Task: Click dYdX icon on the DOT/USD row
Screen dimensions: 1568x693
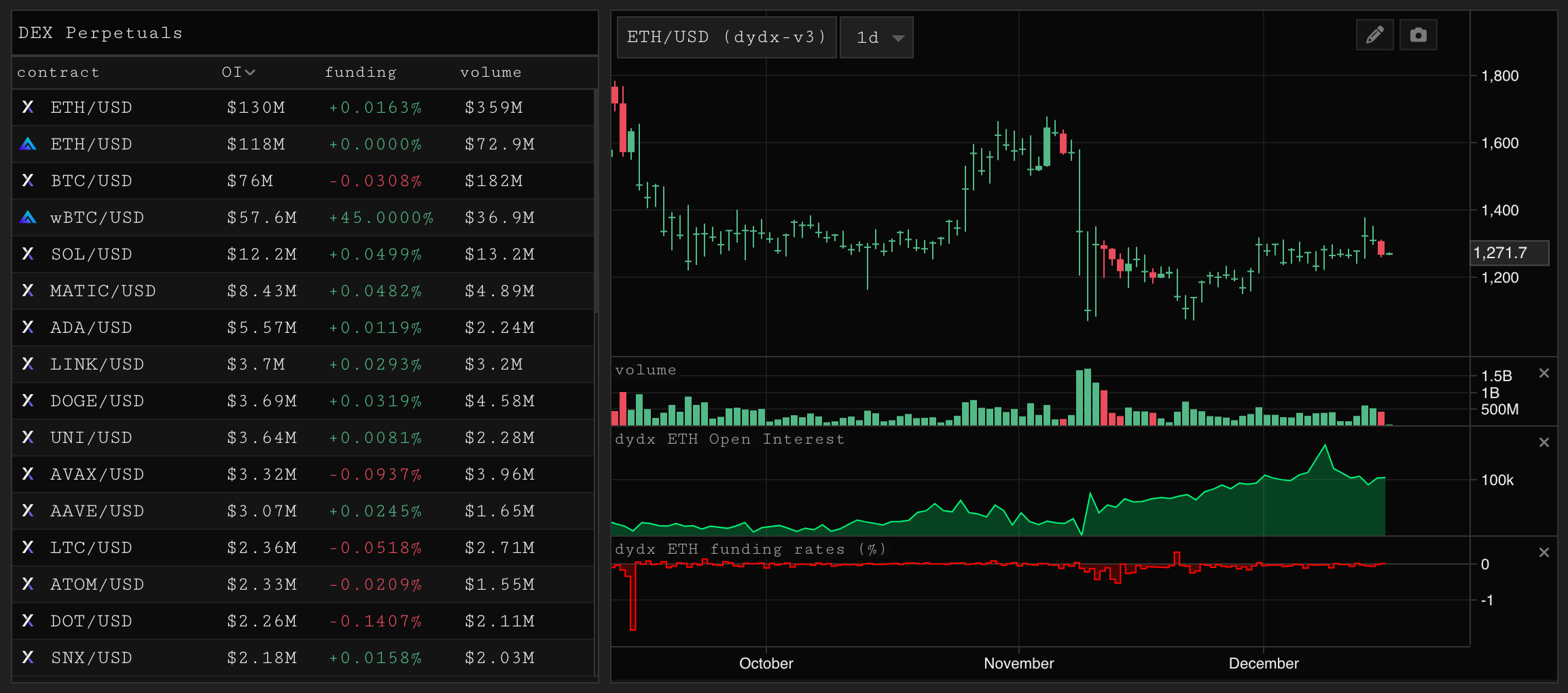Action: 28,621
